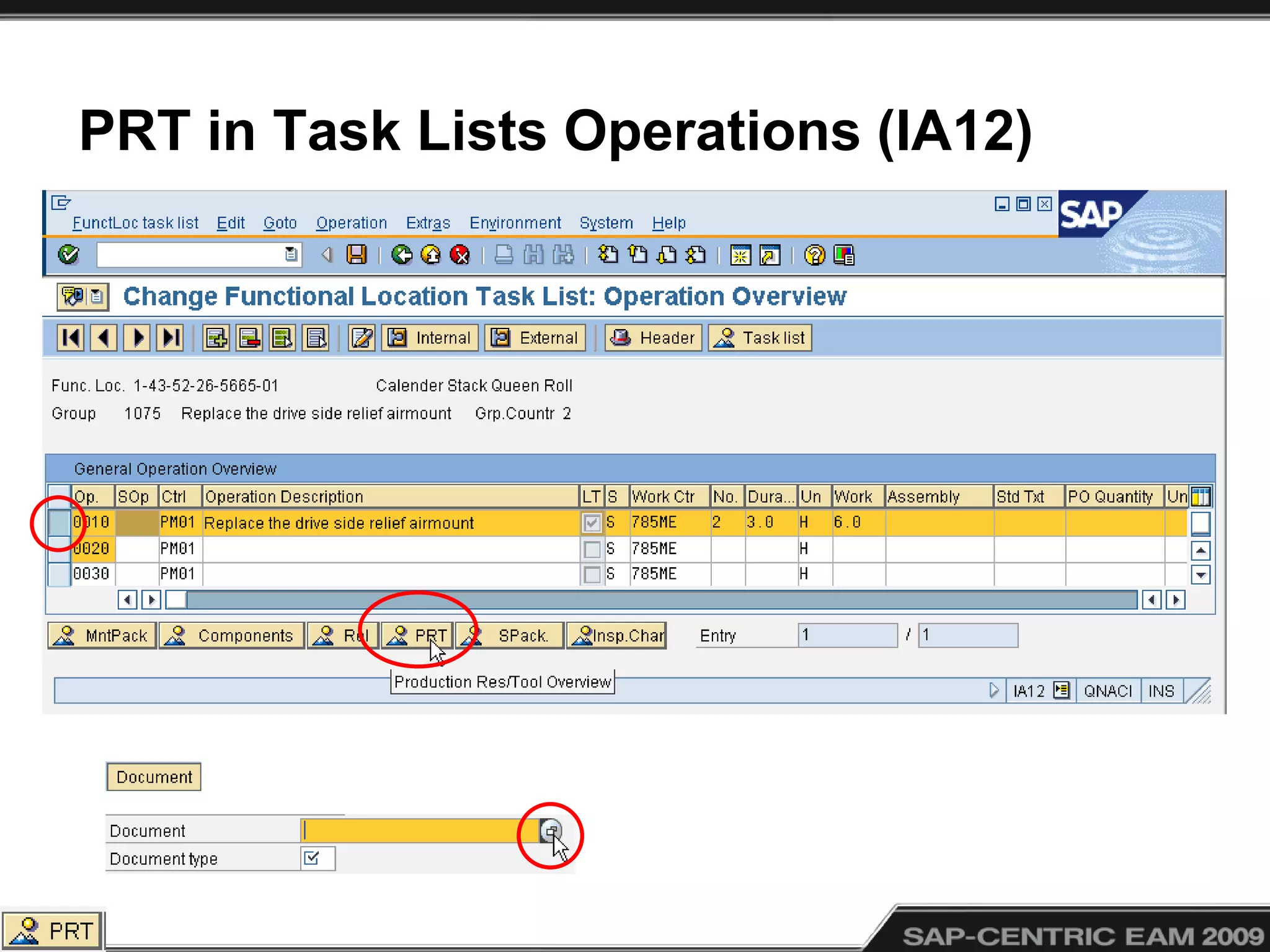
Task: Click the Customize Local Layout icon
Action: click(x=844, y=255)
